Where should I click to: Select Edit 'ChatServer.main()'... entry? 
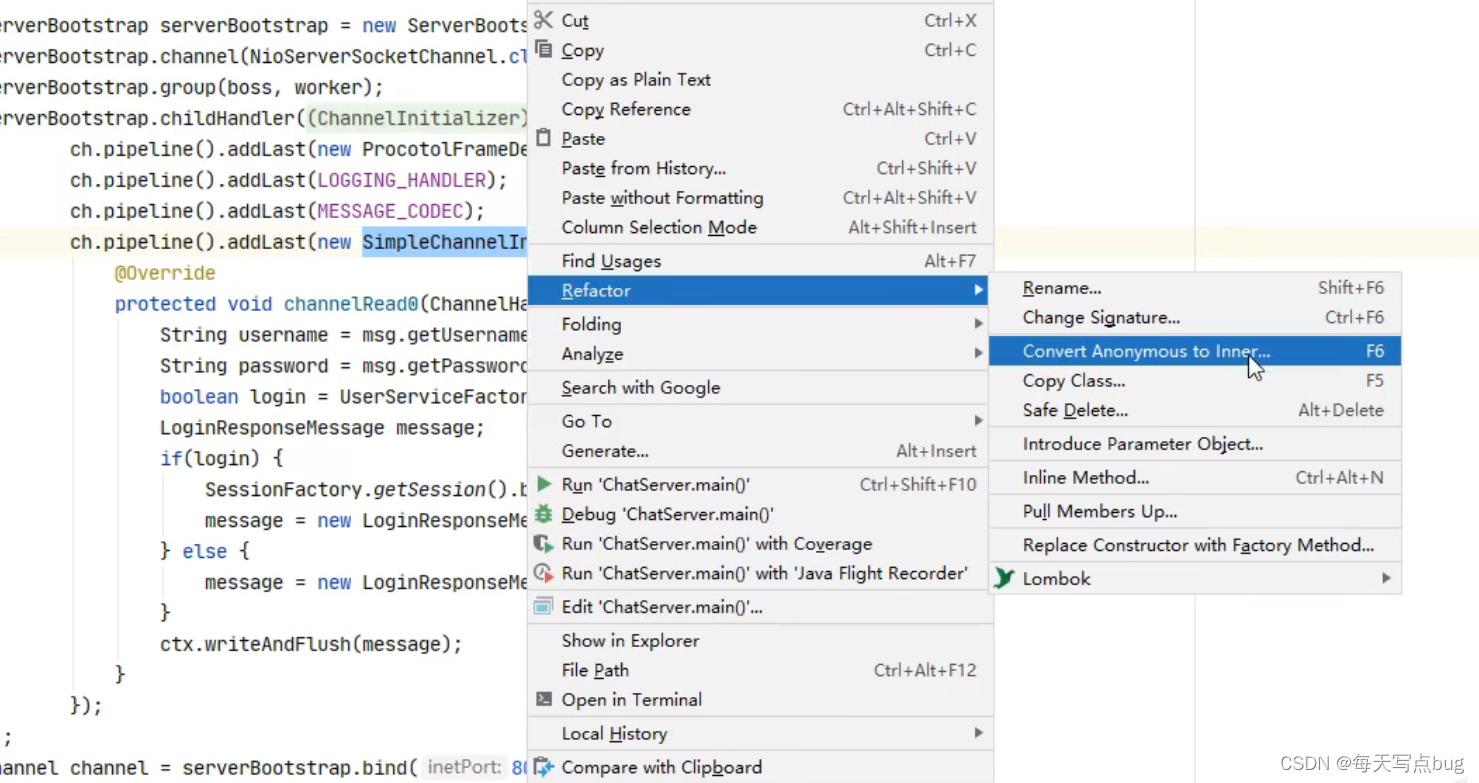pyautogui.click(x=760, y=607)
